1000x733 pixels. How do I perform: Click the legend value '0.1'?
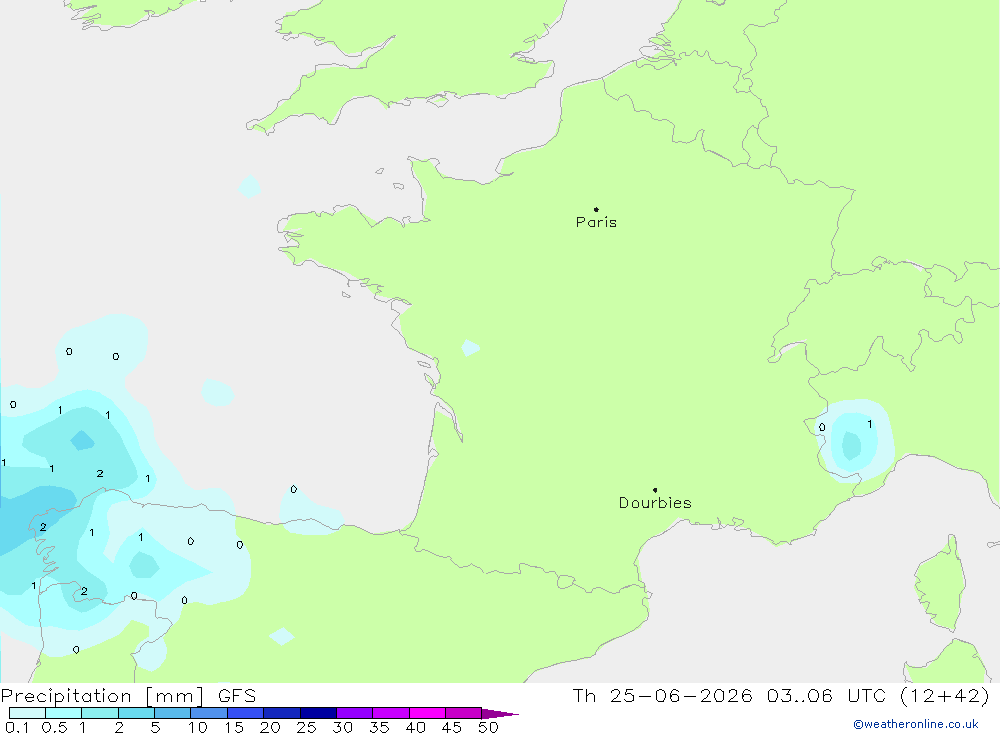coord(17,727)
